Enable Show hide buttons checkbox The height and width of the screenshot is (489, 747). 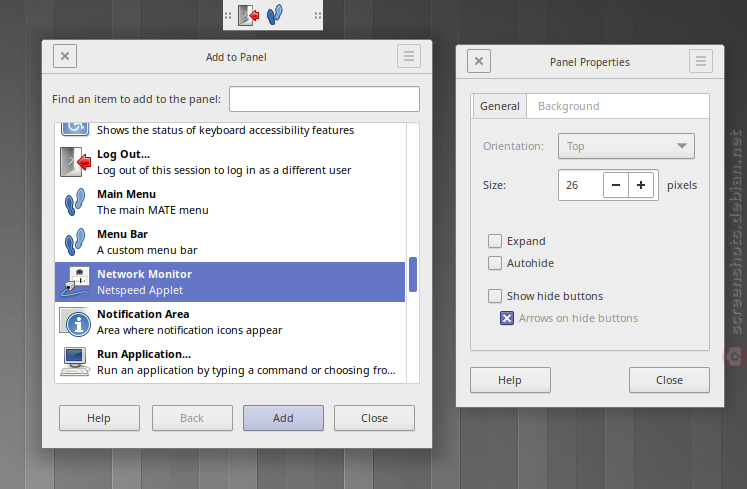click(x=495, y=296)
